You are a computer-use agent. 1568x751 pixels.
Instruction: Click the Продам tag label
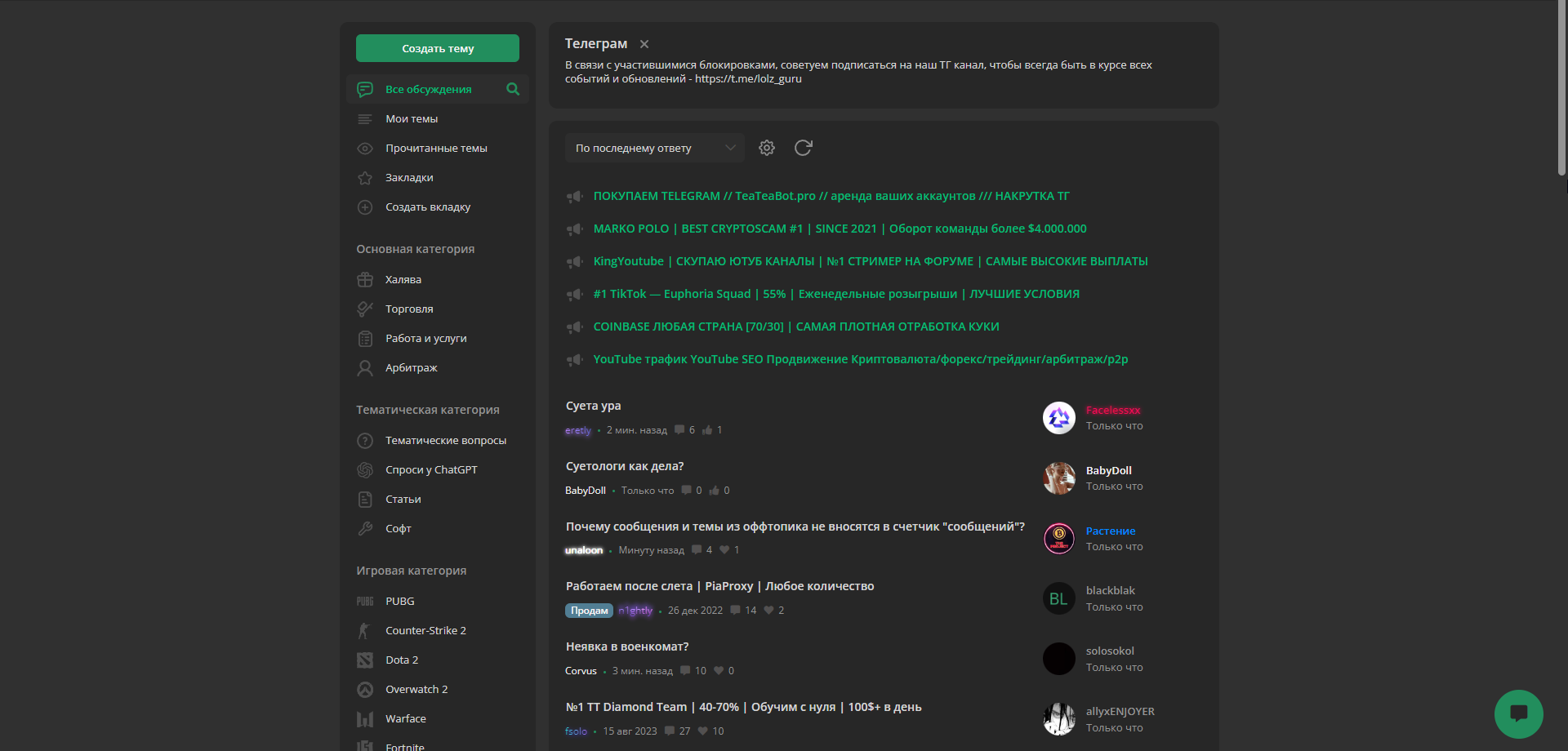pos(590,611)
